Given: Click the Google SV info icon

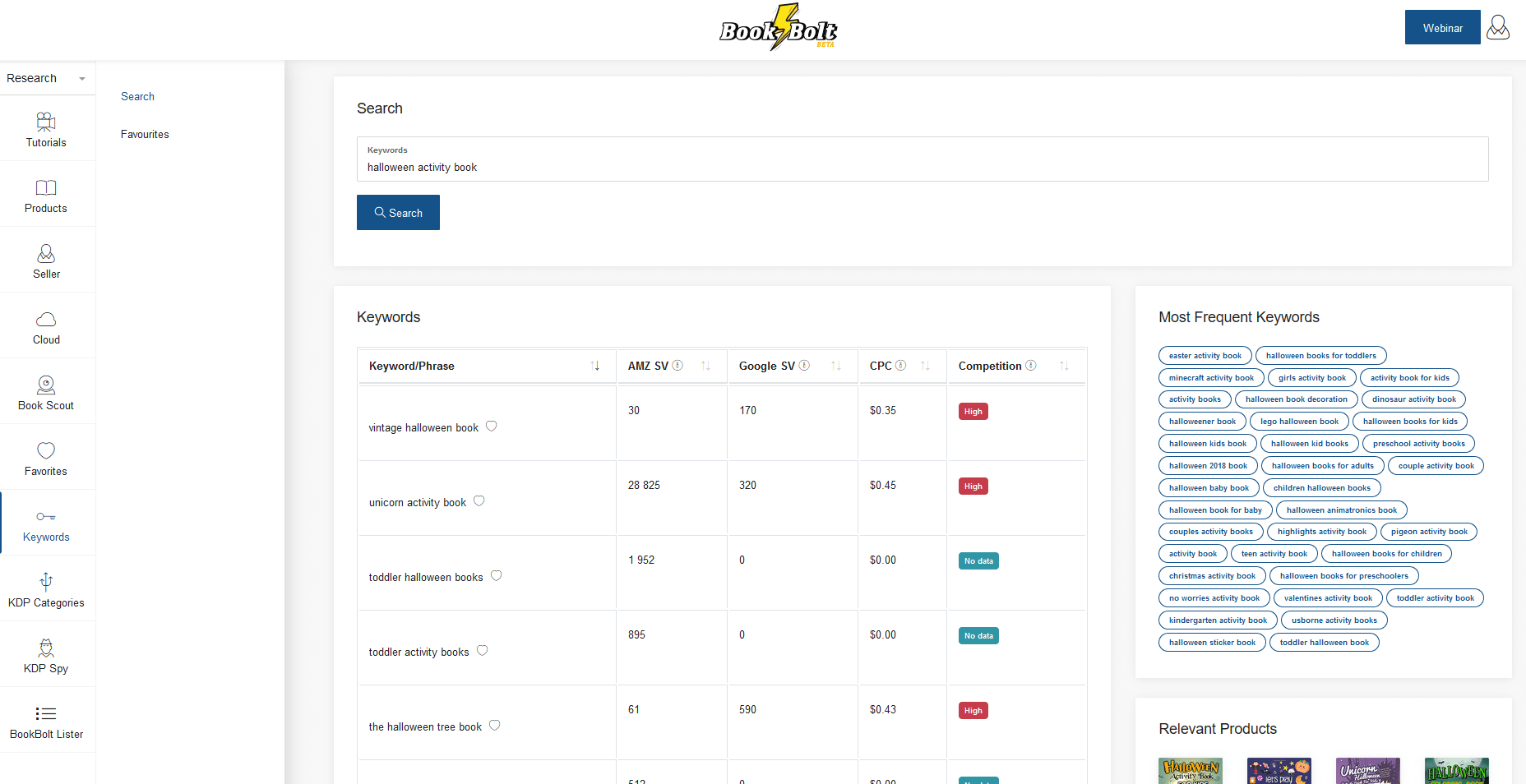Looking at the screenshot, I should [x=804, y=366].
